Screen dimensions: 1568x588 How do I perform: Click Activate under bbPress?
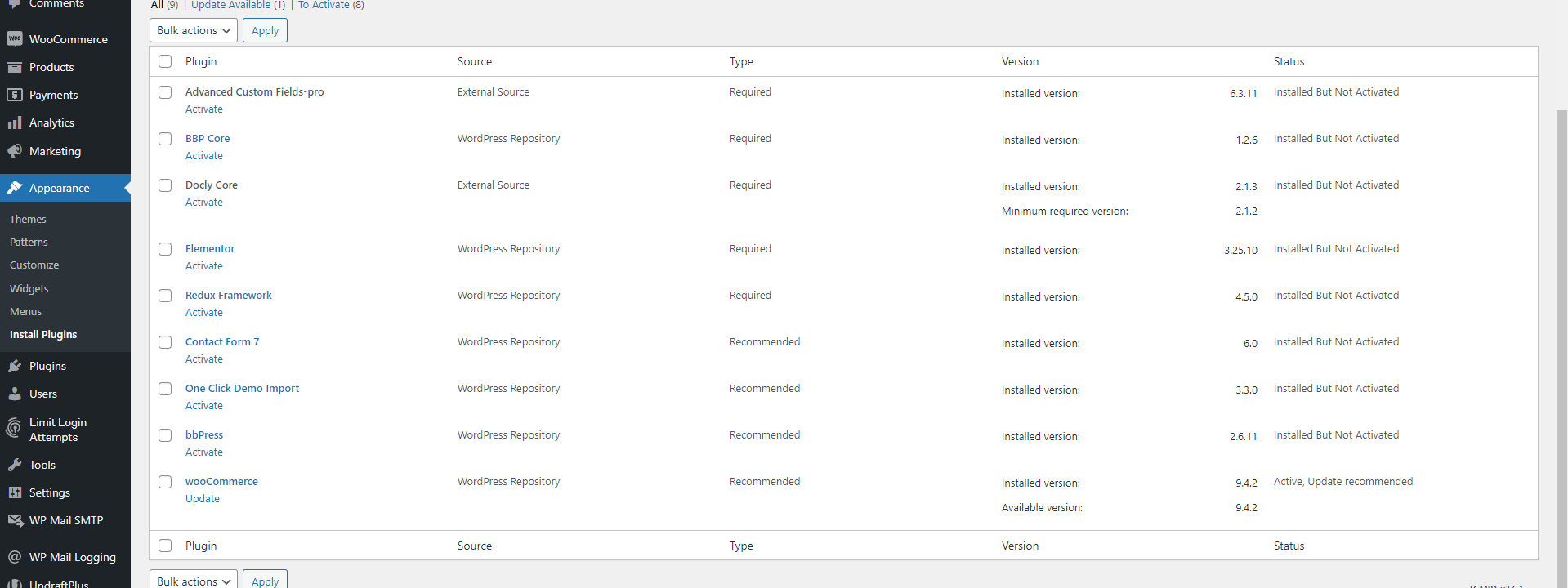coord(203,452)
